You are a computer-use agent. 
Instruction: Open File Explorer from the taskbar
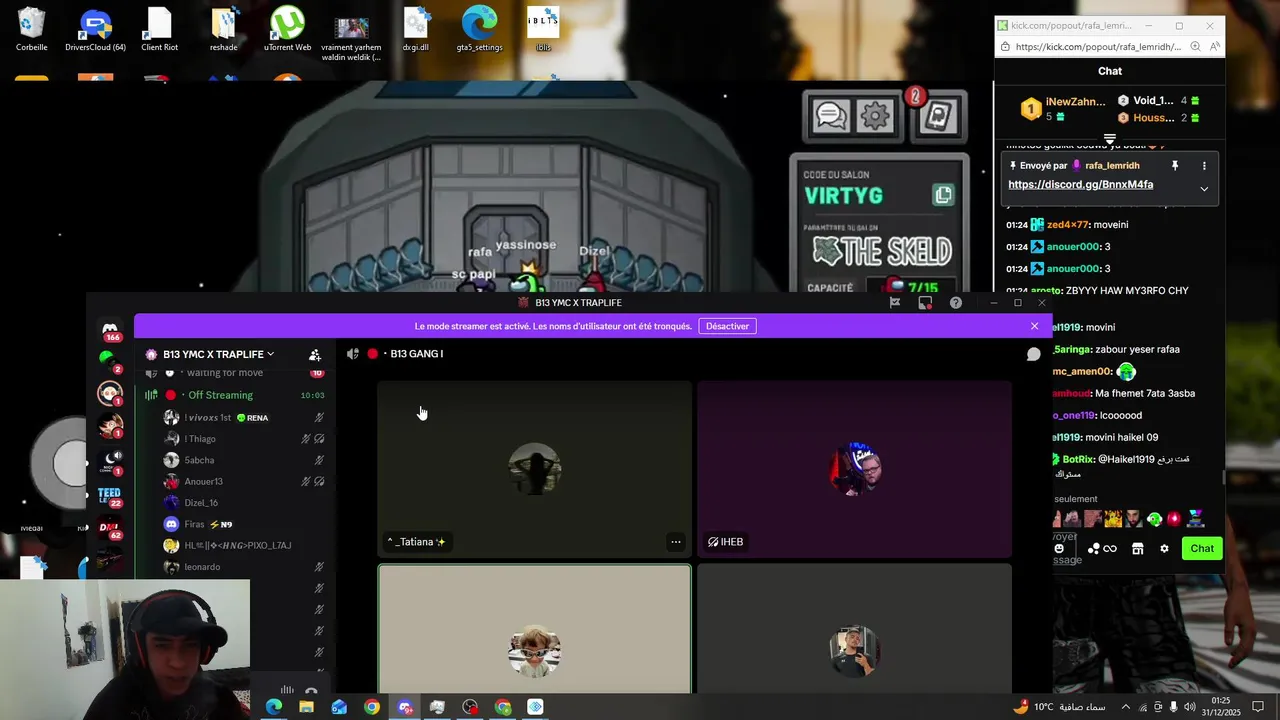point(306,707)
